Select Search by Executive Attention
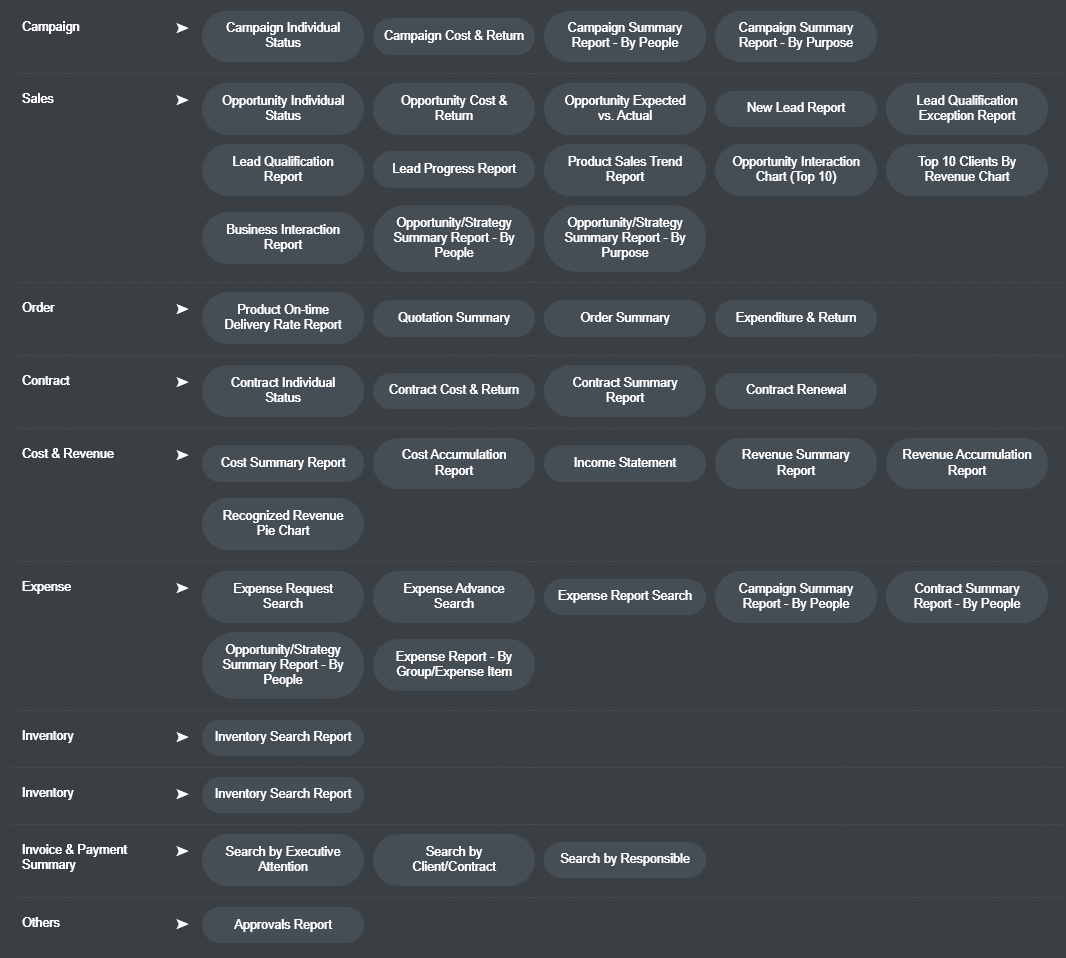The height and width of the screenshot is (958, 1066). [283, 859]
